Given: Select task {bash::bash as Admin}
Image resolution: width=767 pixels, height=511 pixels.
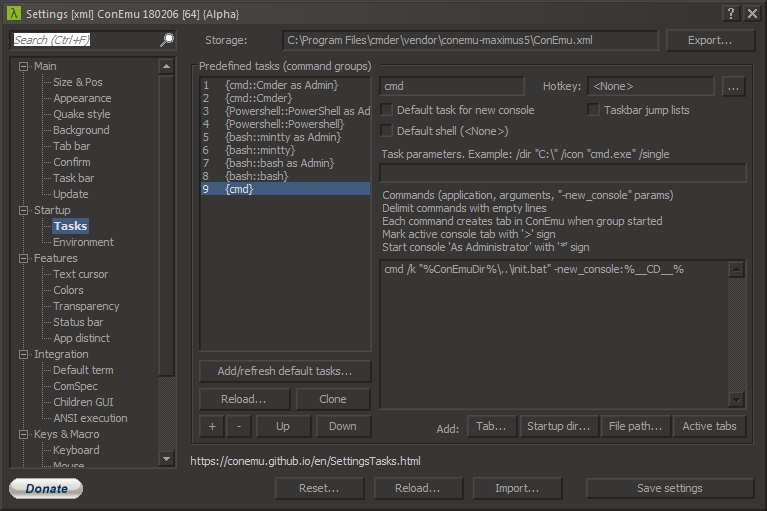Looking at the screenshot, I should (285, 163).
